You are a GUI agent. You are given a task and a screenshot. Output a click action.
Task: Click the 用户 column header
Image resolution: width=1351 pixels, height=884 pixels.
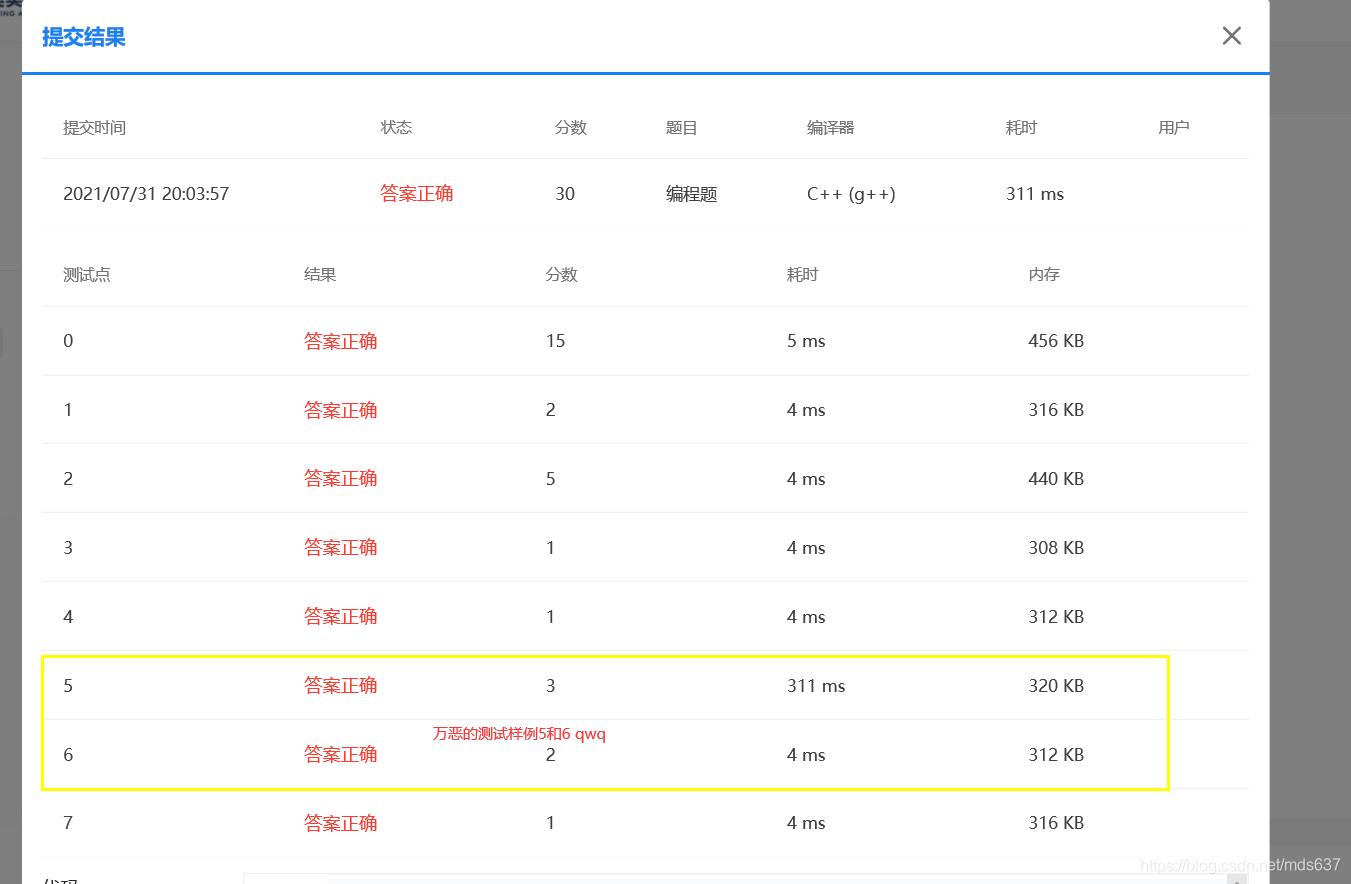click(1173, 127)
